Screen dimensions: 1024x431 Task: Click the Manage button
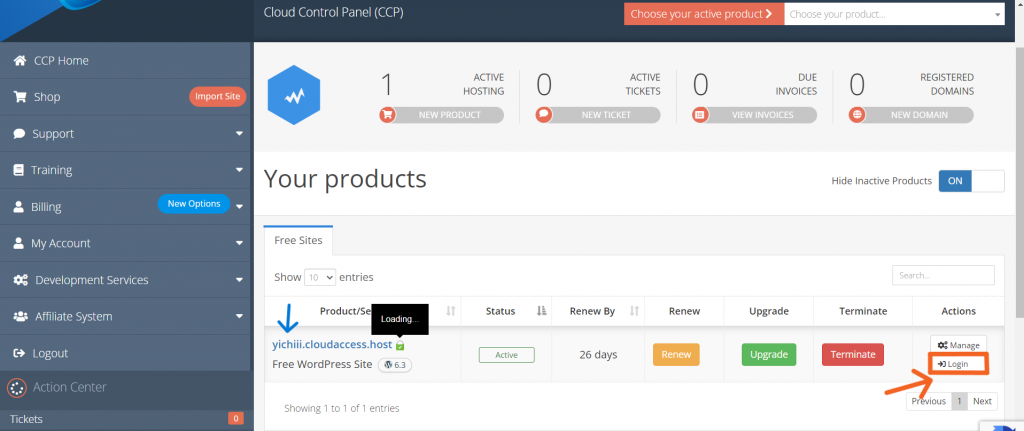pos(959,345)
